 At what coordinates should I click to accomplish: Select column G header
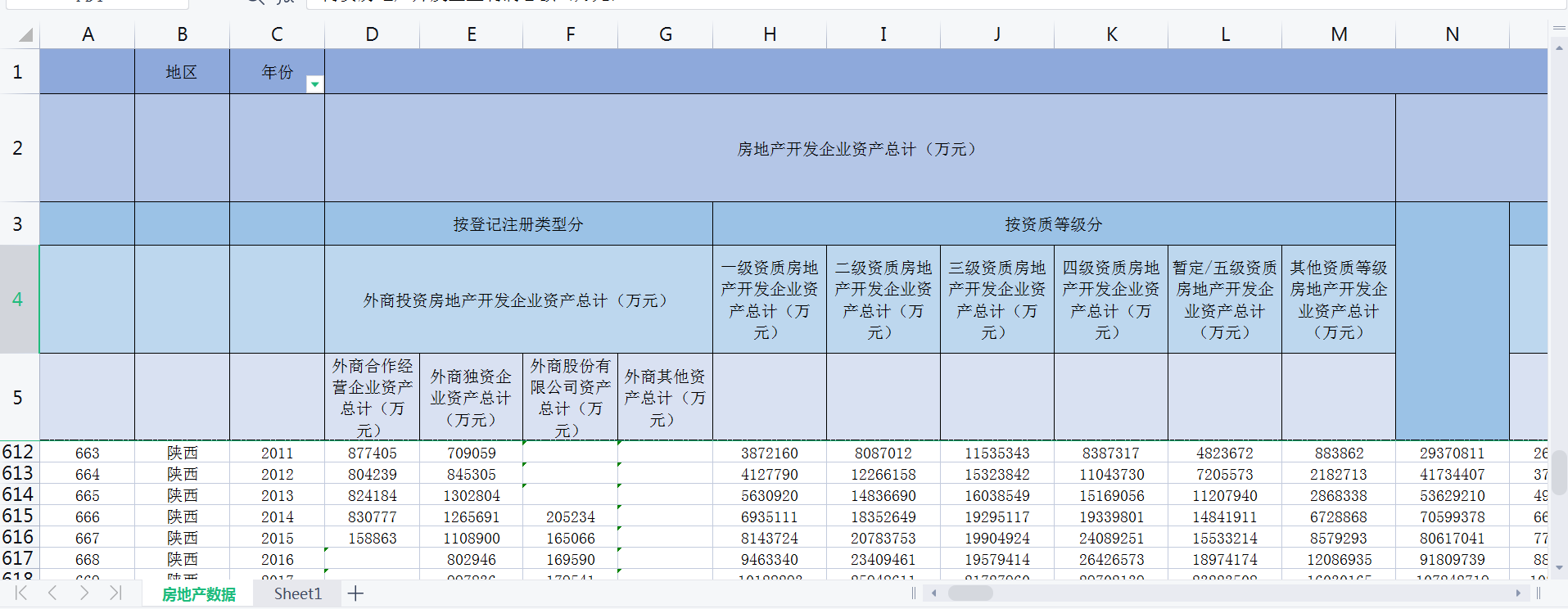pos(666,34)
